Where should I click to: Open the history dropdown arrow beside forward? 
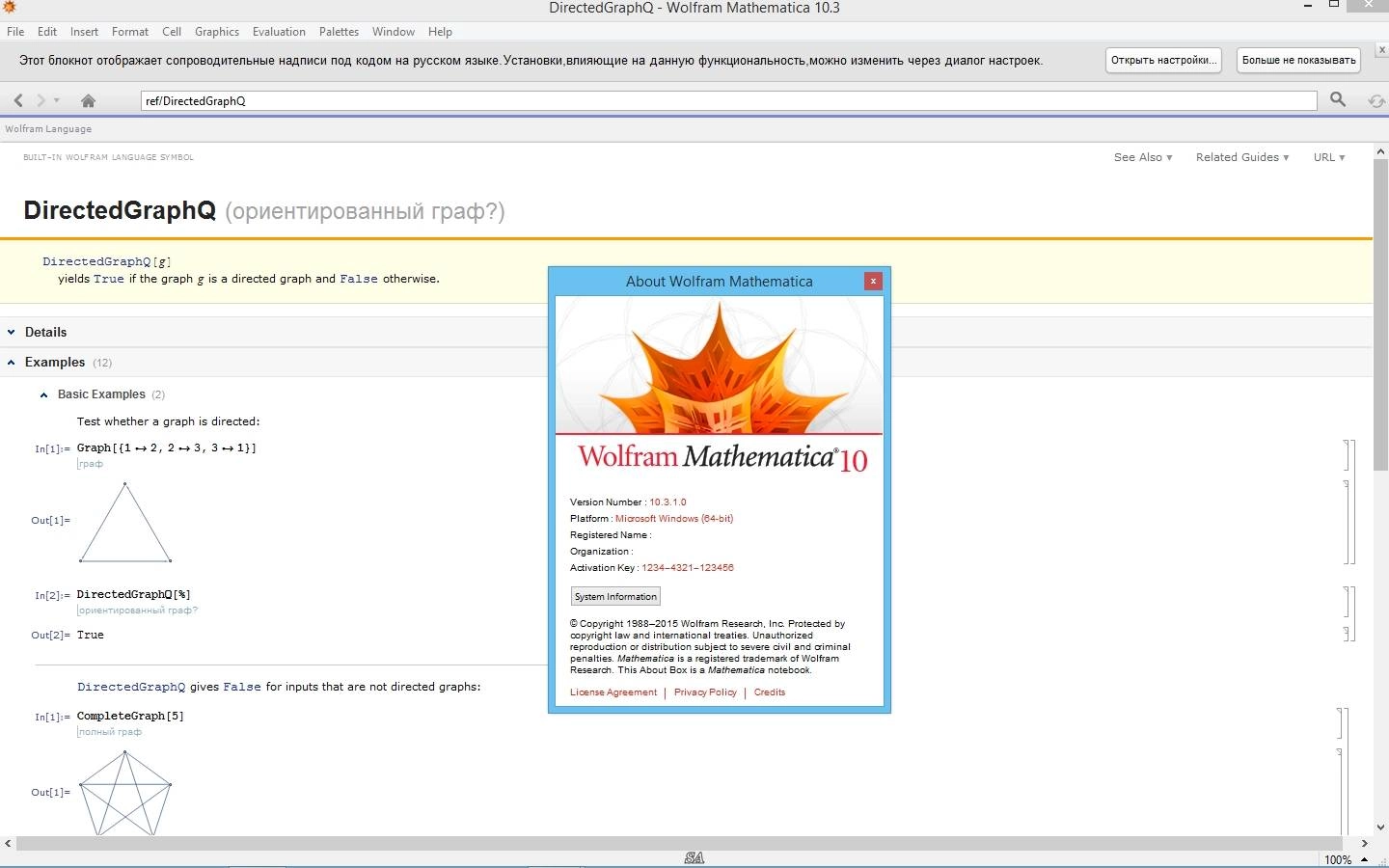click(57, 100)
